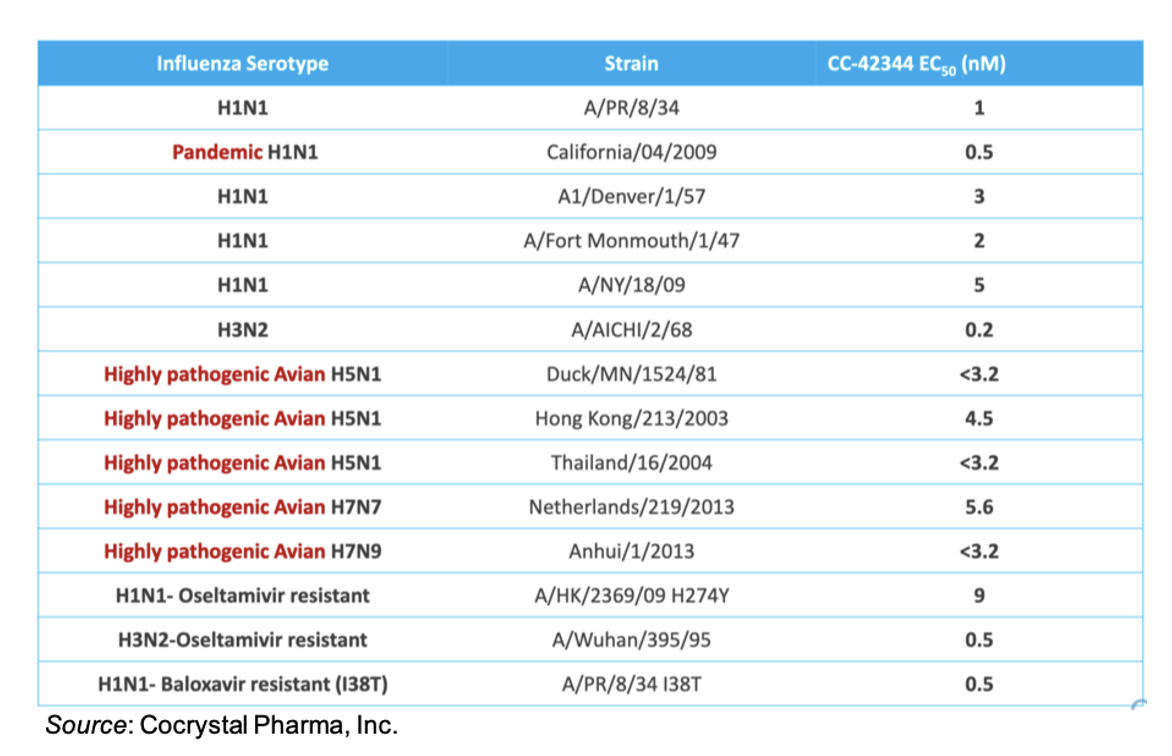This screenshot has width=1172, height=756.
Task: Select the A/Wuhan/395/95 strain cell
Action: point(631,640)
